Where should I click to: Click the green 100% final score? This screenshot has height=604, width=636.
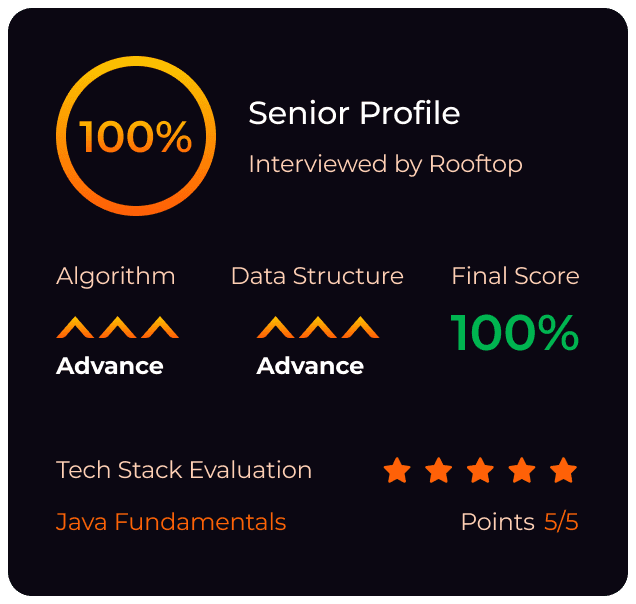515,333
